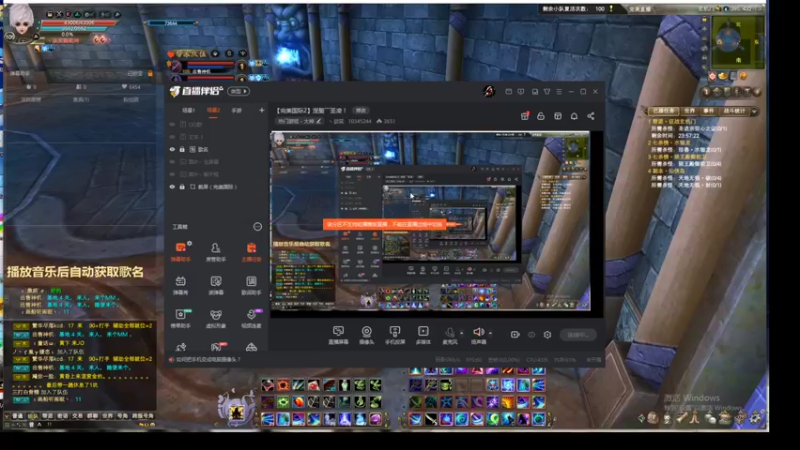Viewport: 800px width, 450px height.
Task: Select the 歌名 source row
Action: 214,149
